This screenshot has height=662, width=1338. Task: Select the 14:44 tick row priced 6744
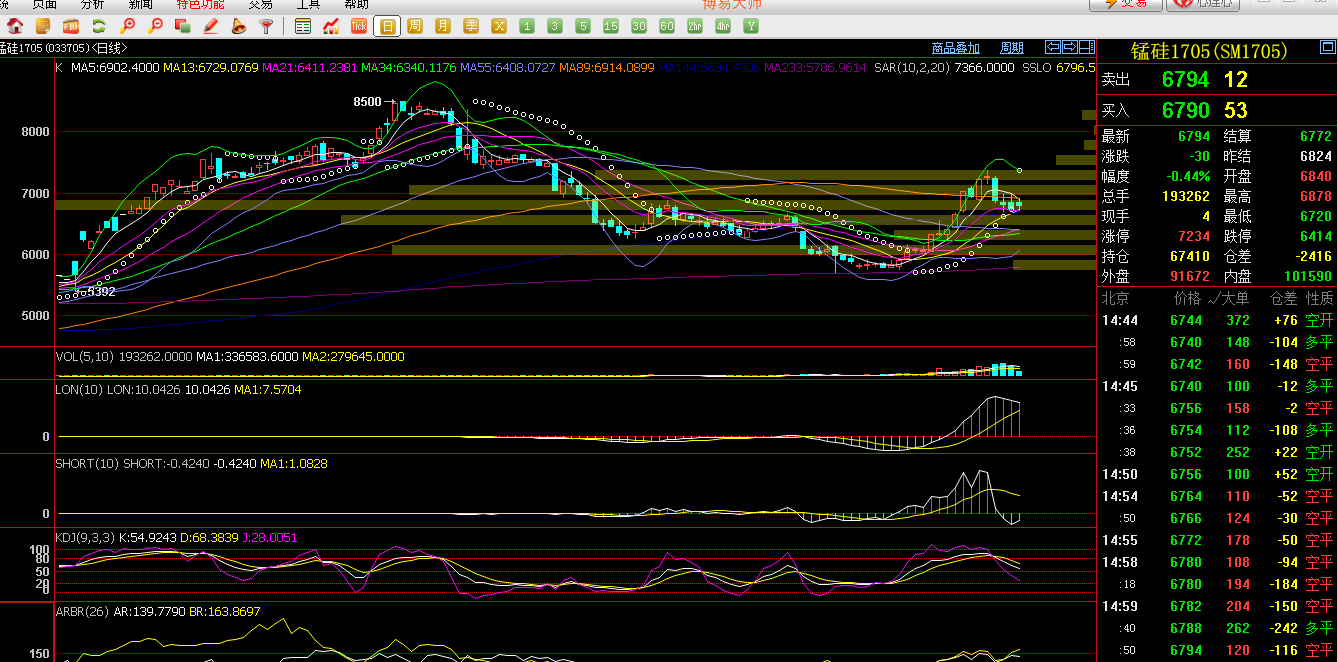coord(1217,320)
